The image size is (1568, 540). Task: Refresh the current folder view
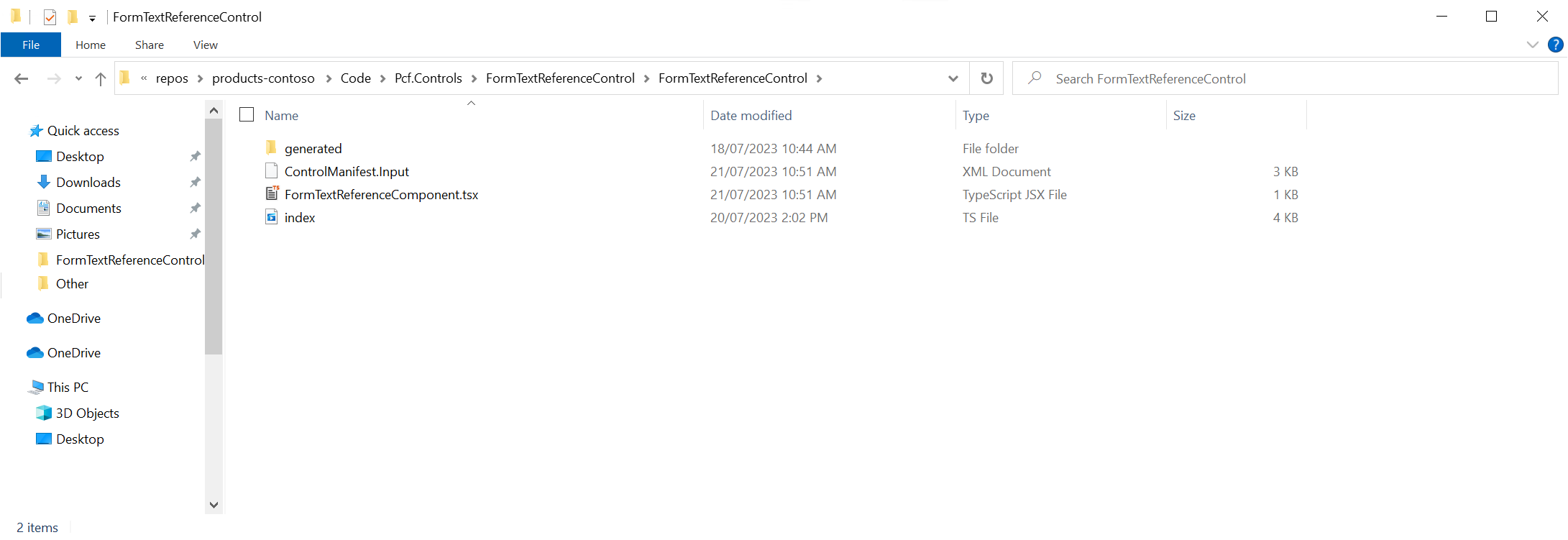coord(986,78)
